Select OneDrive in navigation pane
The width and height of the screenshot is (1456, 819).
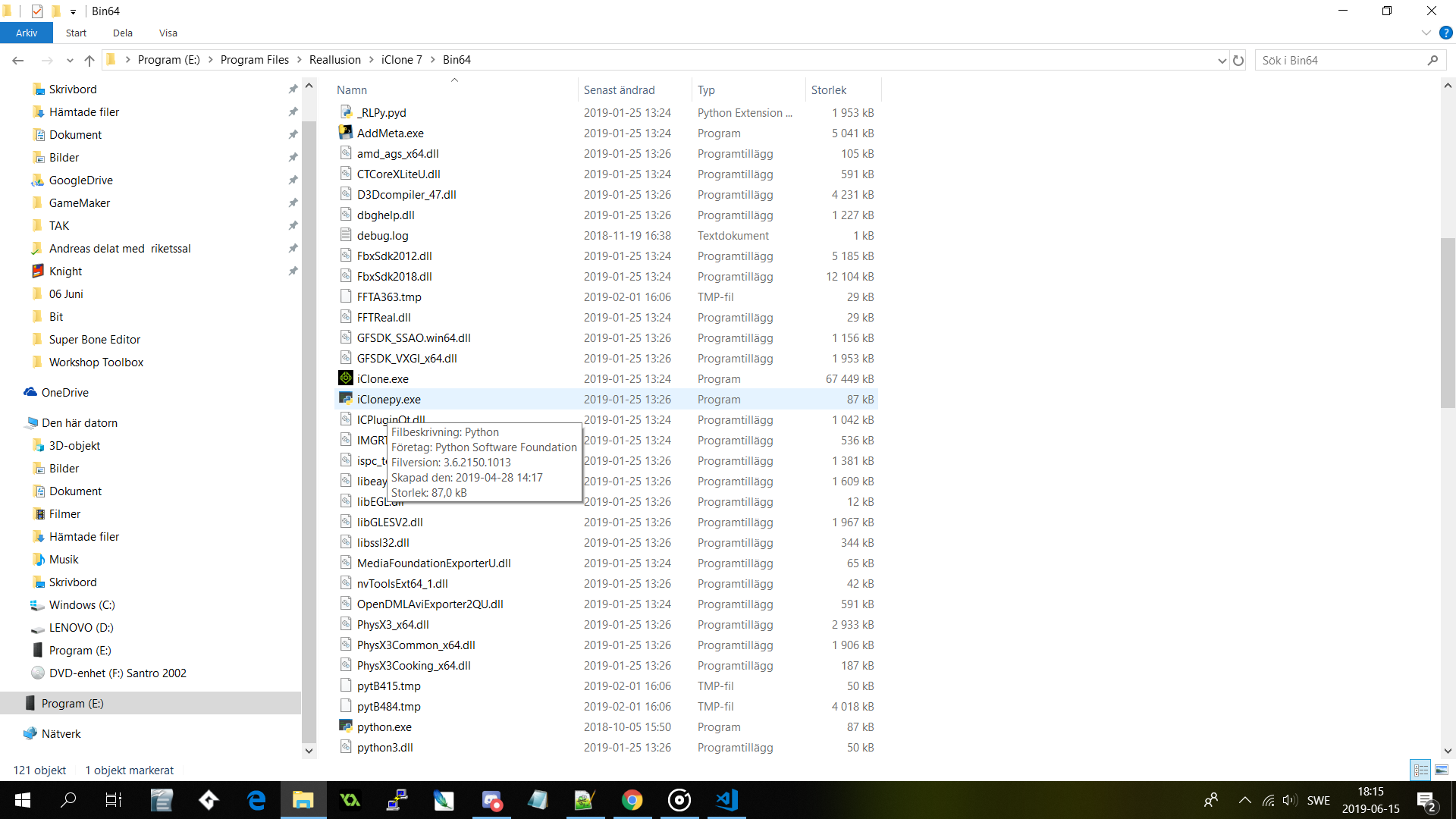(64, 392)
